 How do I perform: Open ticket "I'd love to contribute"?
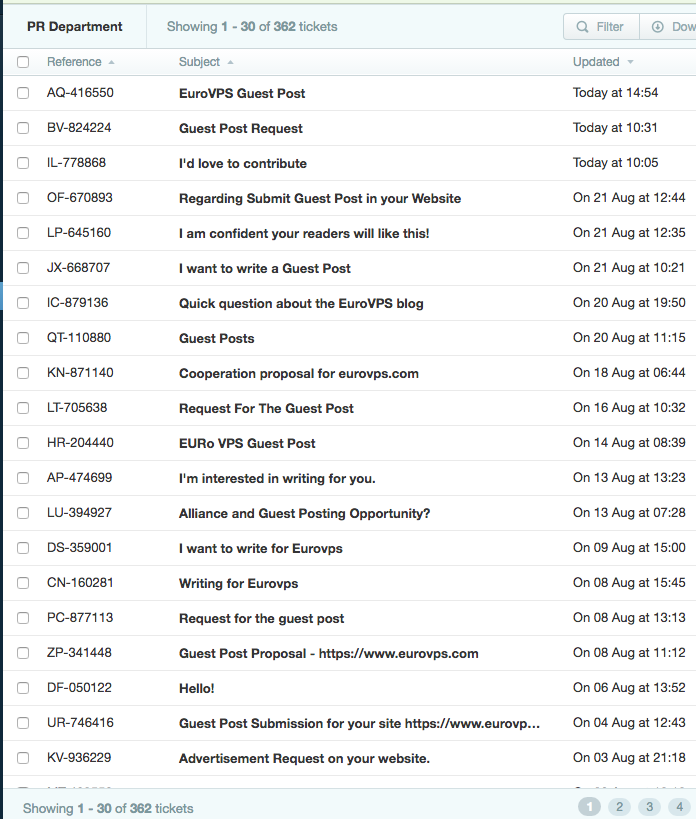pos(243,163)
